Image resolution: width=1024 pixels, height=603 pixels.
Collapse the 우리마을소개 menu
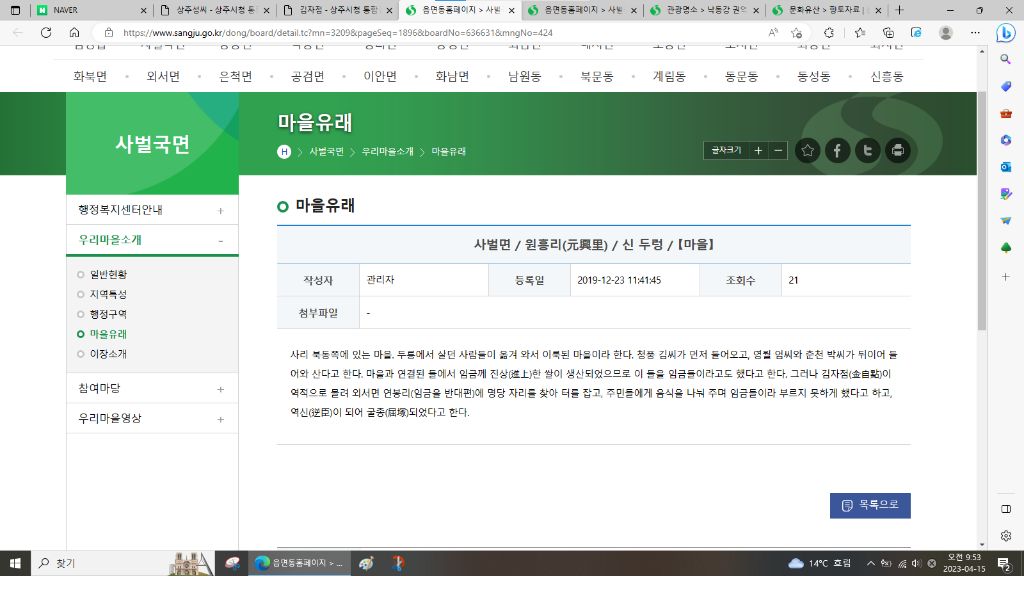(x=220, y=241)
